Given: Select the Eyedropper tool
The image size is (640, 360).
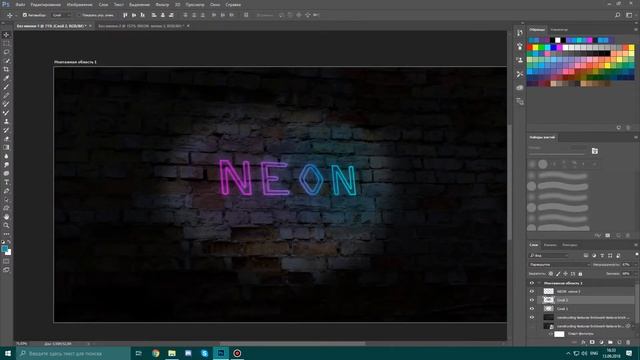Looking at the screenshot, I should click(6, 78).
